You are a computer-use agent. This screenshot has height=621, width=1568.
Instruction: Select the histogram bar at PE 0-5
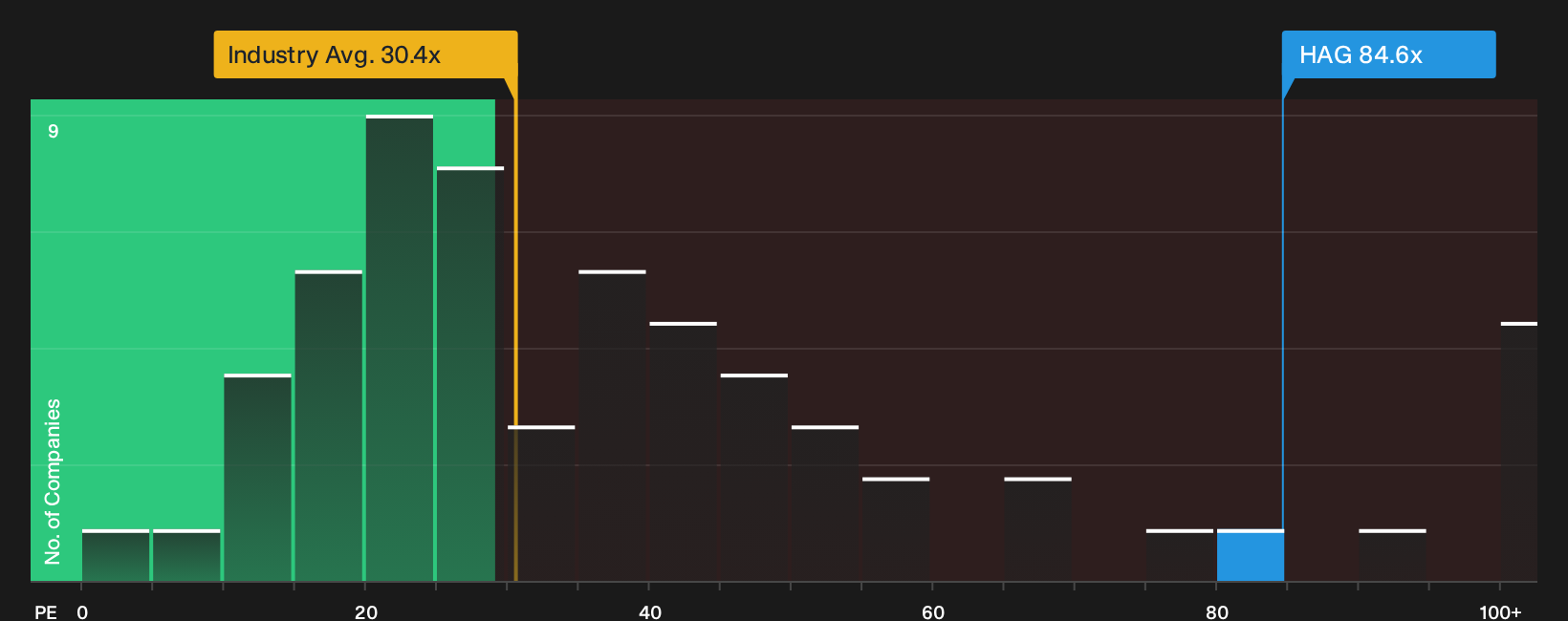(116, 556)
